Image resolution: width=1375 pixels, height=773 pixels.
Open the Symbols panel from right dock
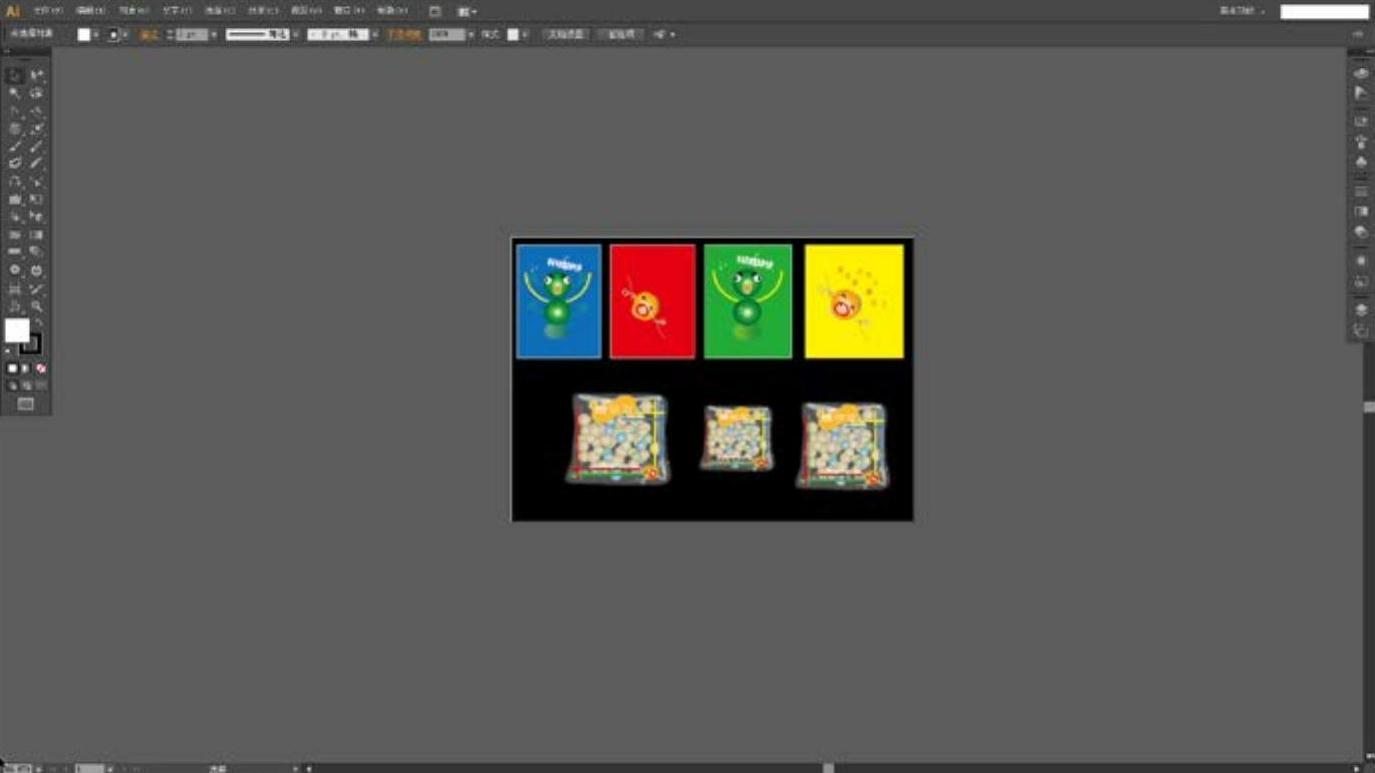pos(1361,161)
